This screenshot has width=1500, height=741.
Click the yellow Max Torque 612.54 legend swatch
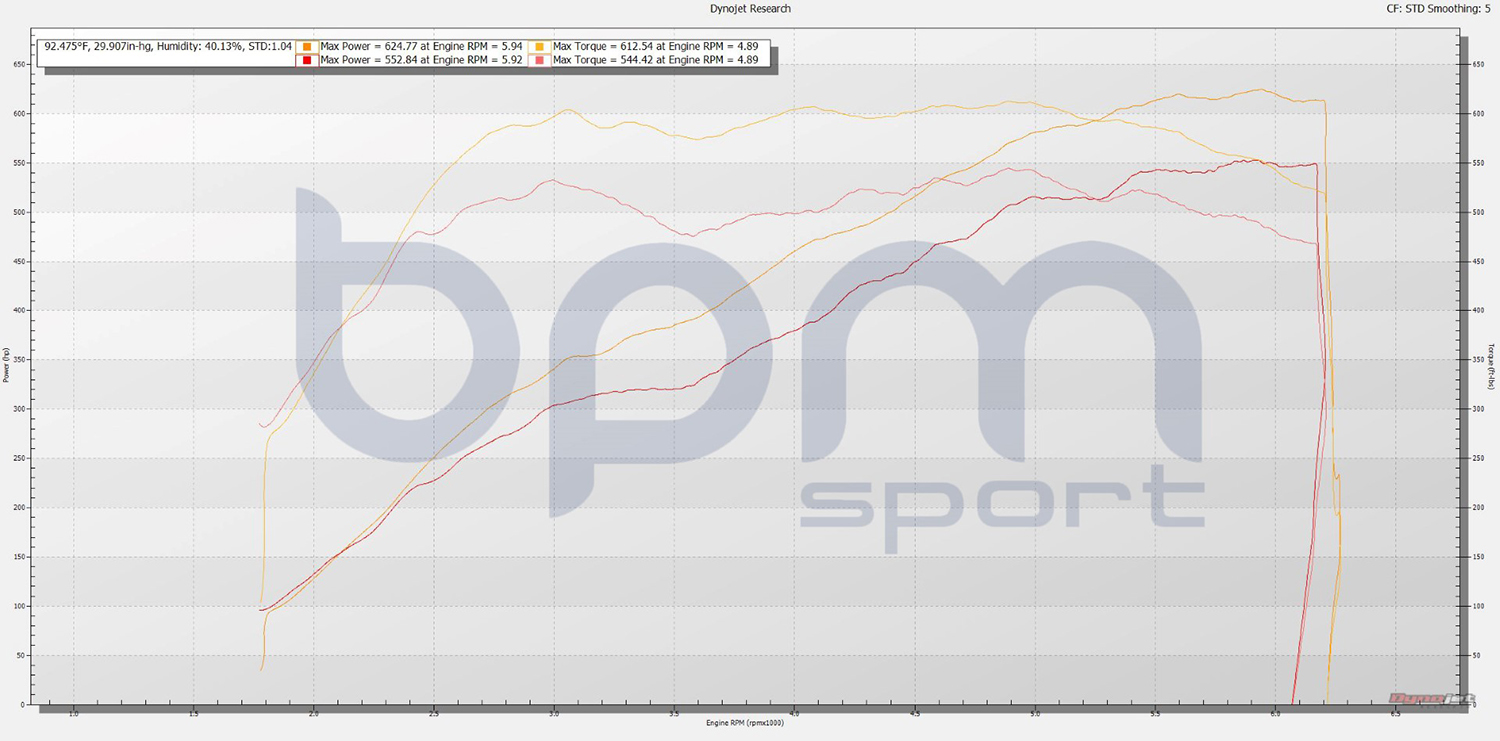point(538,46)
